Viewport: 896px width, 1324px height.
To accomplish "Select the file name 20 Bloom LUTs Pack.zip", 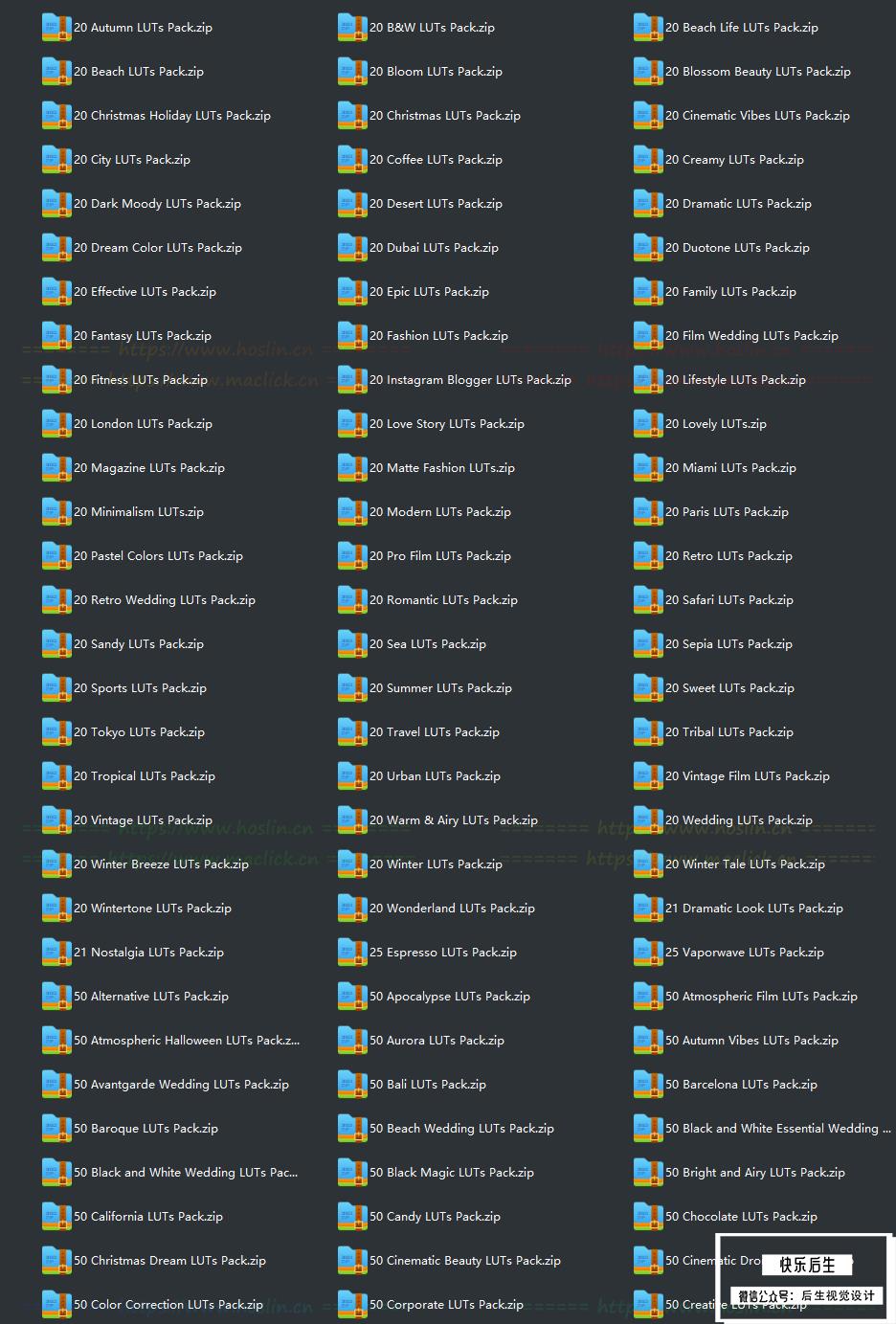I will pyautogui.click(x=436, y=72).
